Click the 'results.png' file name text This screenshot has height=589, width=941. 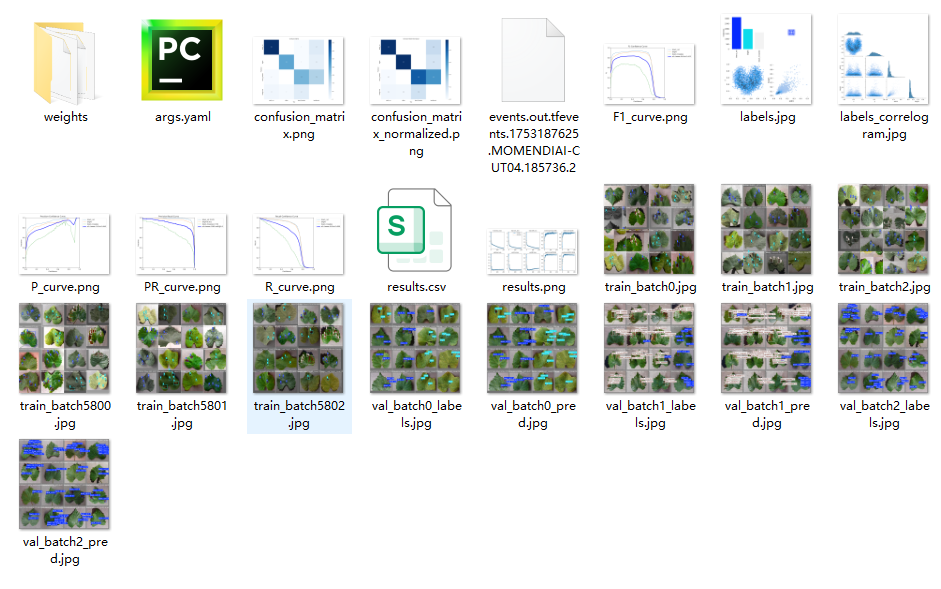(x=534, y=287)
